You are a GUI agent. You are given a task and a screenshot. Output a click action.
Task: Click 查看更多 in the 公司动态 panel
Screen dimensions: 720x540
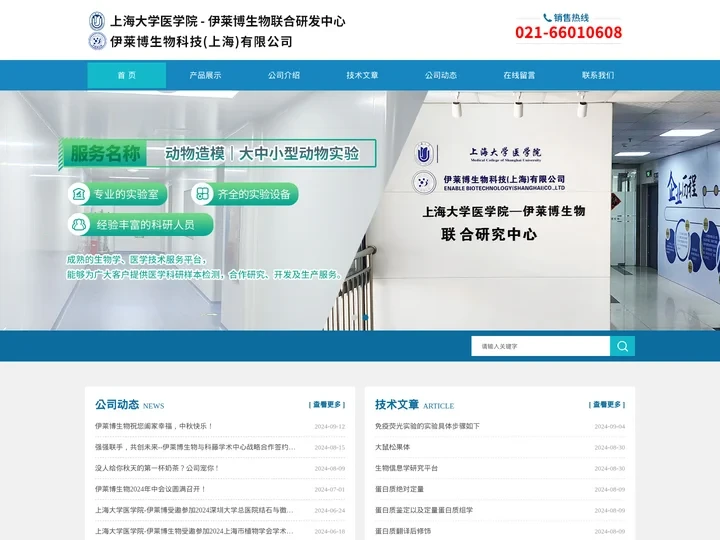coord(327,405)
